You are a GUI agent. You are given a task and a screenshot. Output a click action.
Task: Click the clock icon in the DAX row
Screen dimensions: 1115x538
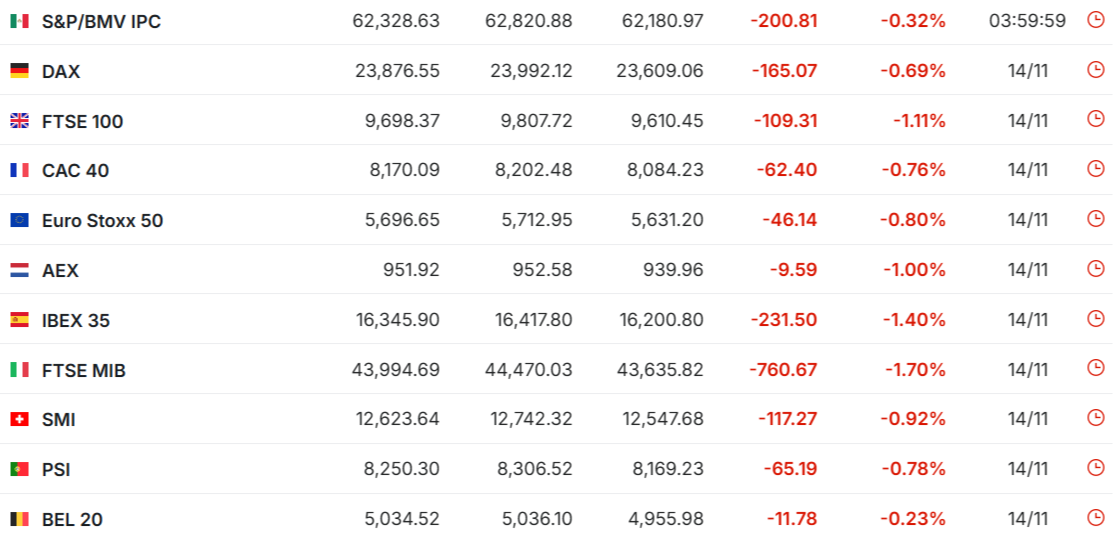[1095, 70]
